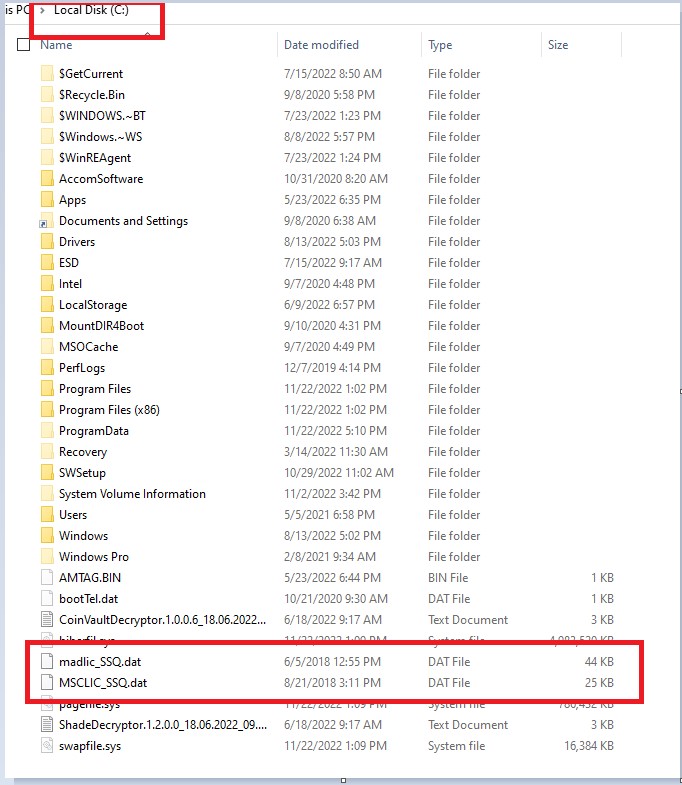Sort files by Date modified column
Image resolution: width=682 pixels, height=785 pixels.
pos(321,45)
